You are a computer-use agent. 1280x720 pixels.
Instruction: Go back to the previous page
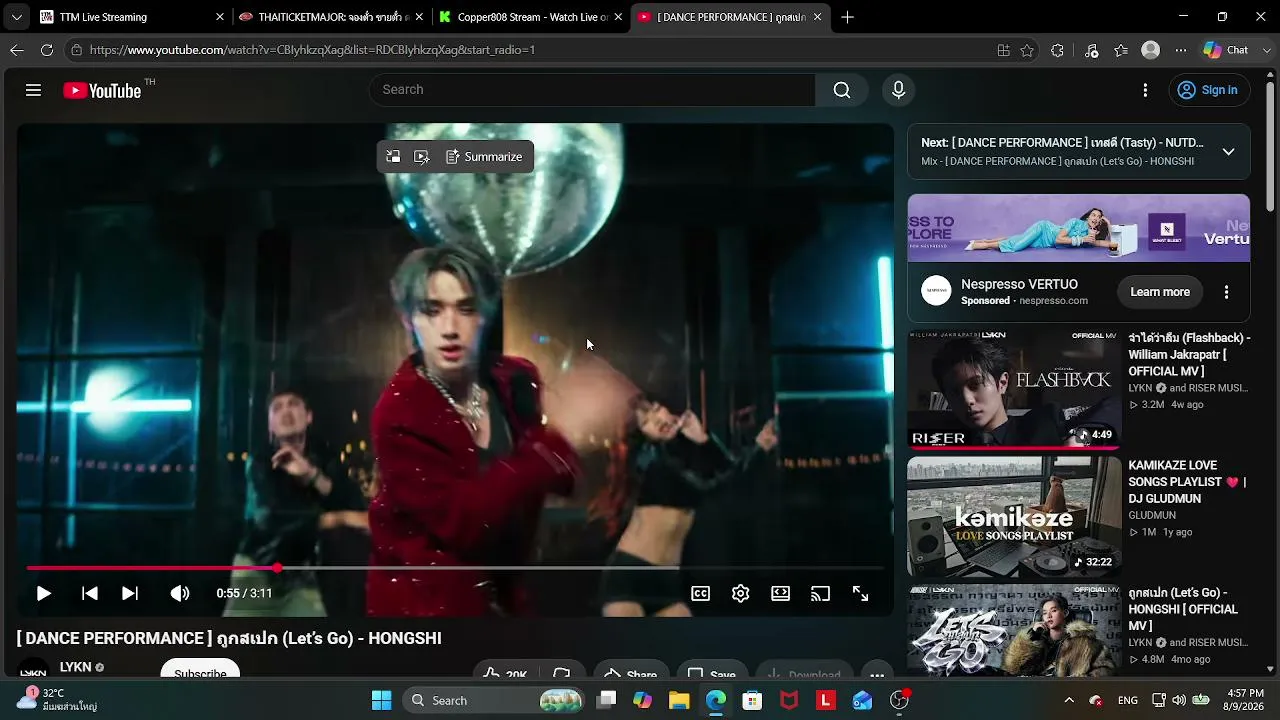pyautogui.click(x=17, y=50)
